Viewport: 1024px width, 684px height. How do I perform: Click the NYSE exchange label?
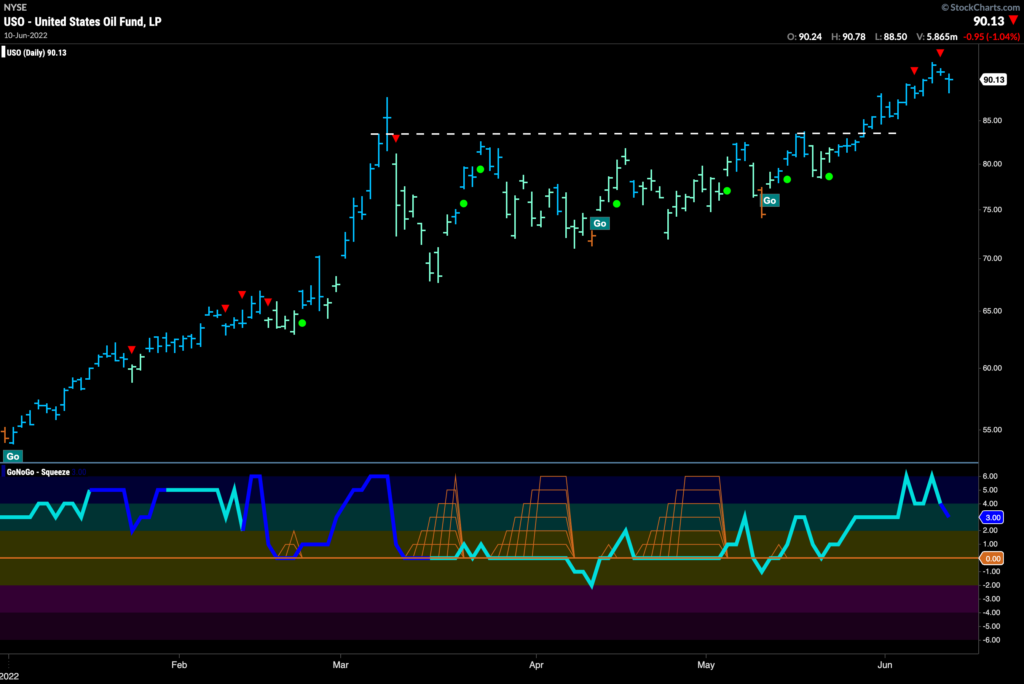[15, 7]
